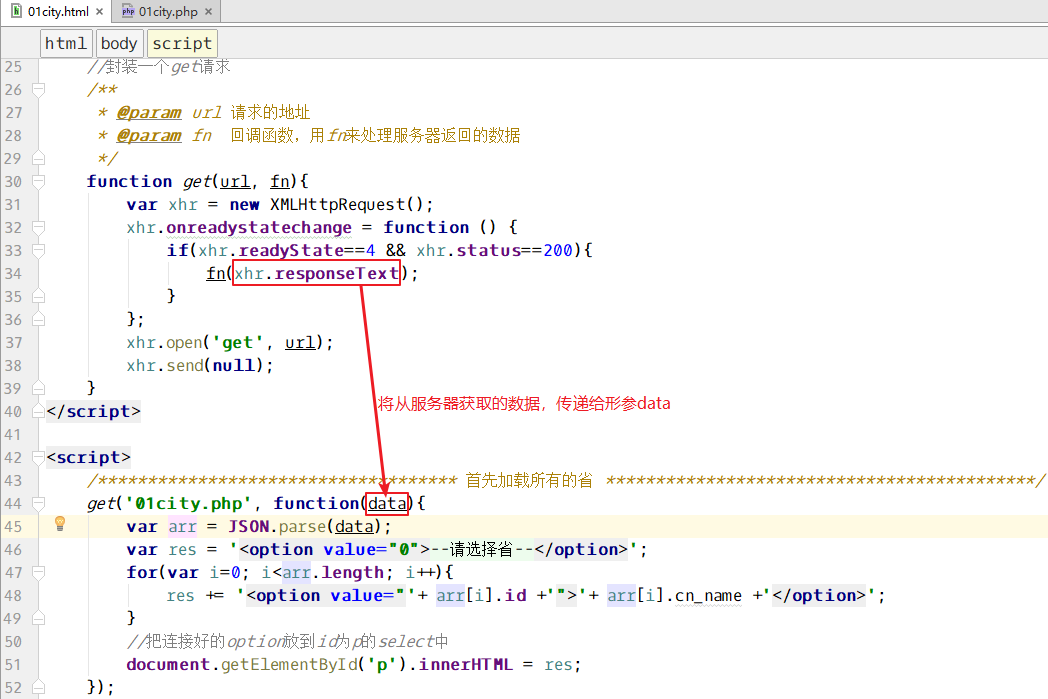Image resolution: width=1048 pixels, height=699 pixels.
Task: Click the '请选择省' option text on line 46
Action: point(481,549)
